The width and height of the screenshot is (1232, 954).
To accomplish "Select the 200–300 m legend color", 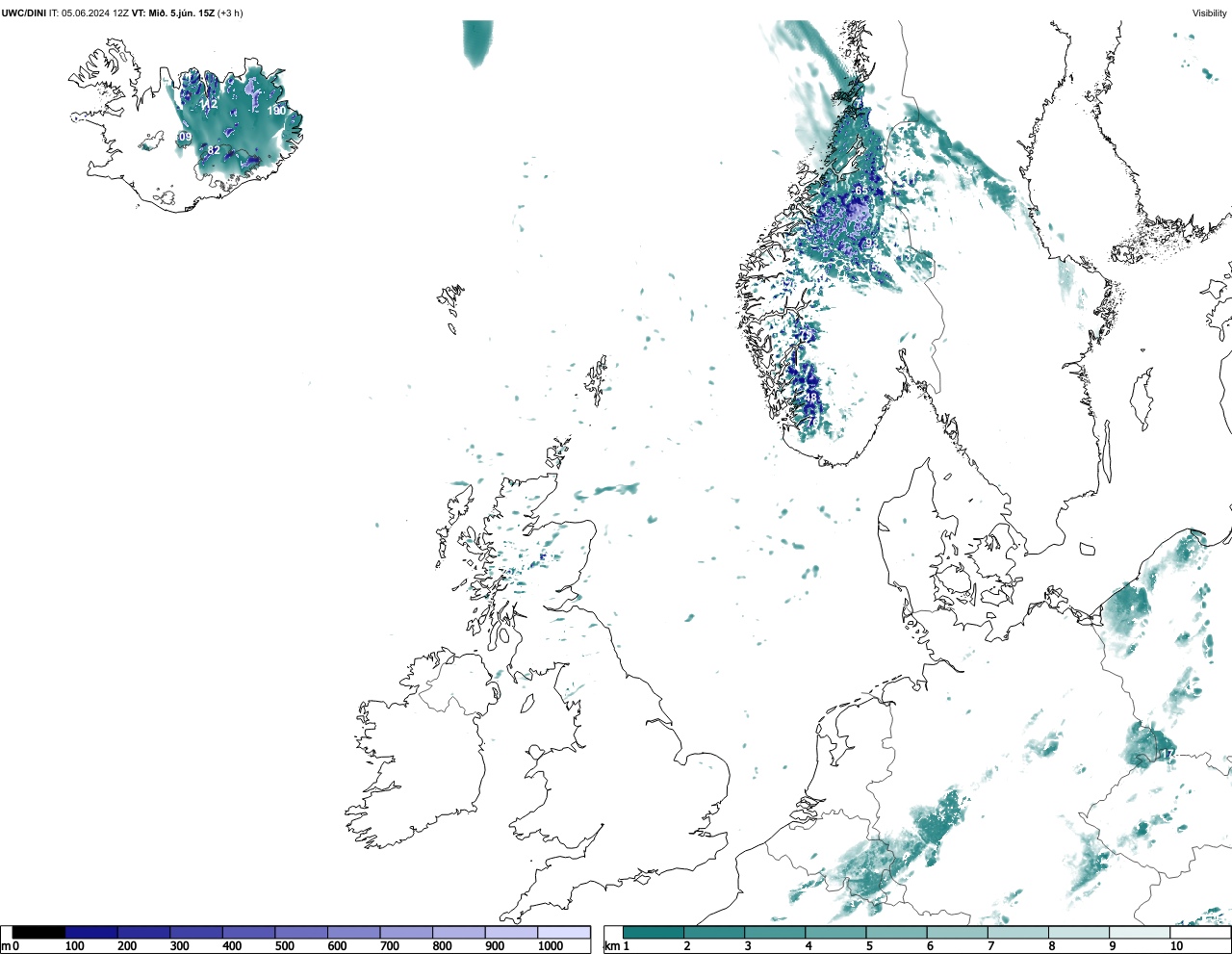I will click(144, 933).
